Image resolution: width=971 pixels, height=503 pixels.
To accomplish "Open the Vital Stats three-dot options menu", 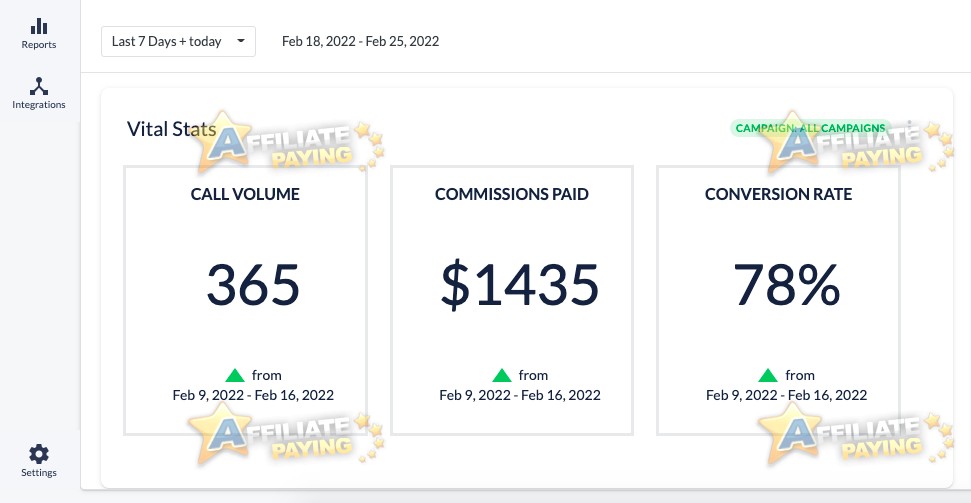I will pos(909,128).
